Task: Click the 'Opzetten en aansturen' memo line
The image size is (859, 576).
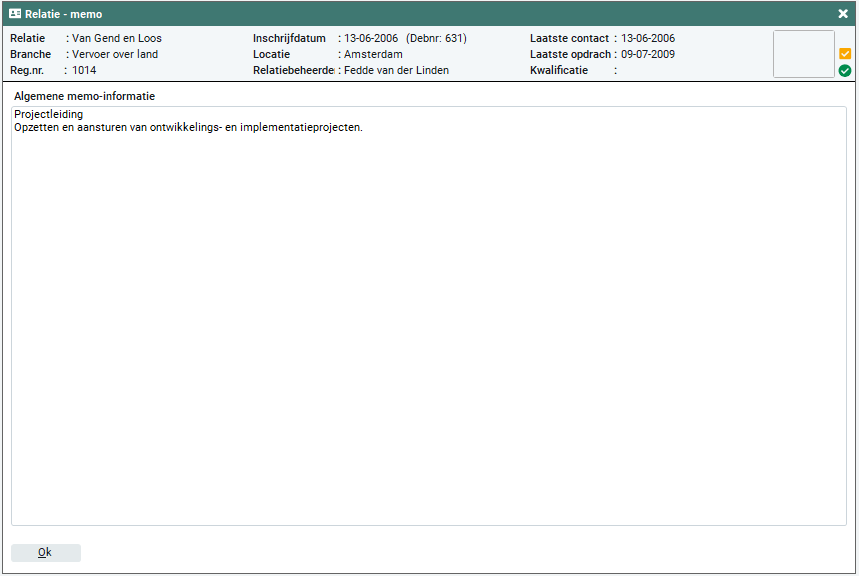Action: [x=188, y=128]
